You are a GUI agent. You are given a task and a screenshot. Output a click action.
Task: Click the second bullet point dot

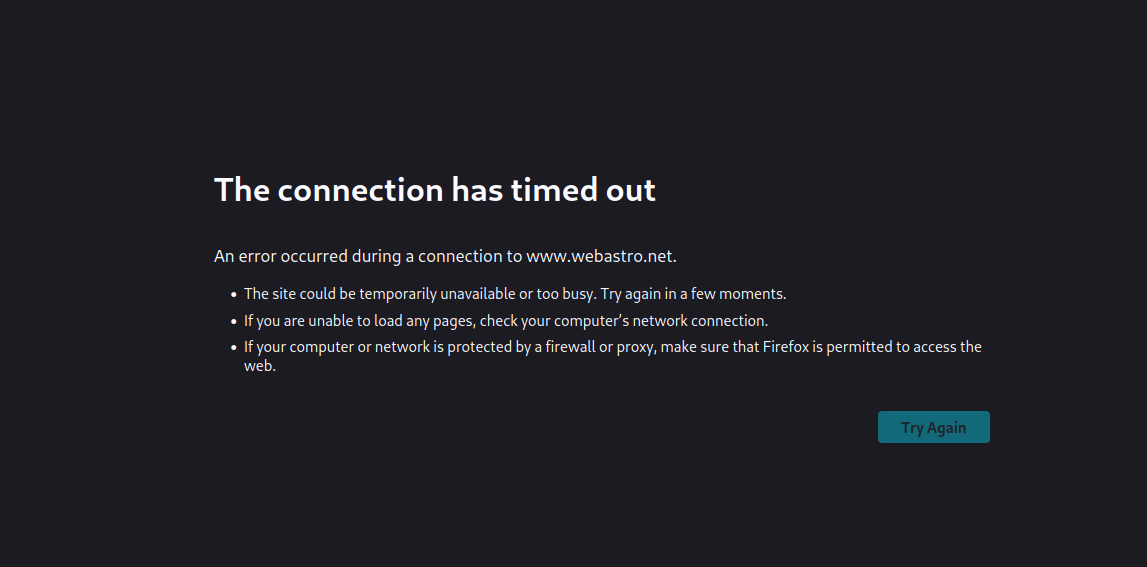[x=234, y=322]
